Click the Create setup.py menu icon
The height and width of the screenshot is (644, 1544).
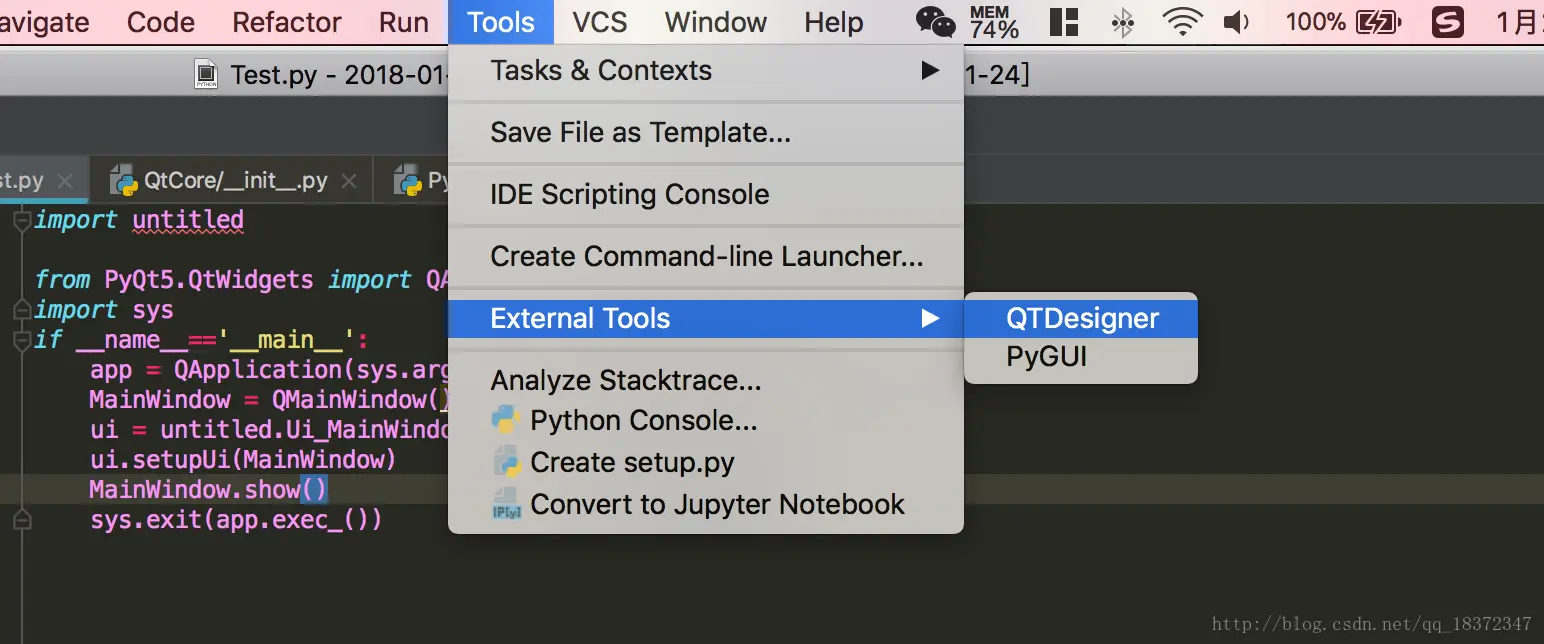click(507, 462)
